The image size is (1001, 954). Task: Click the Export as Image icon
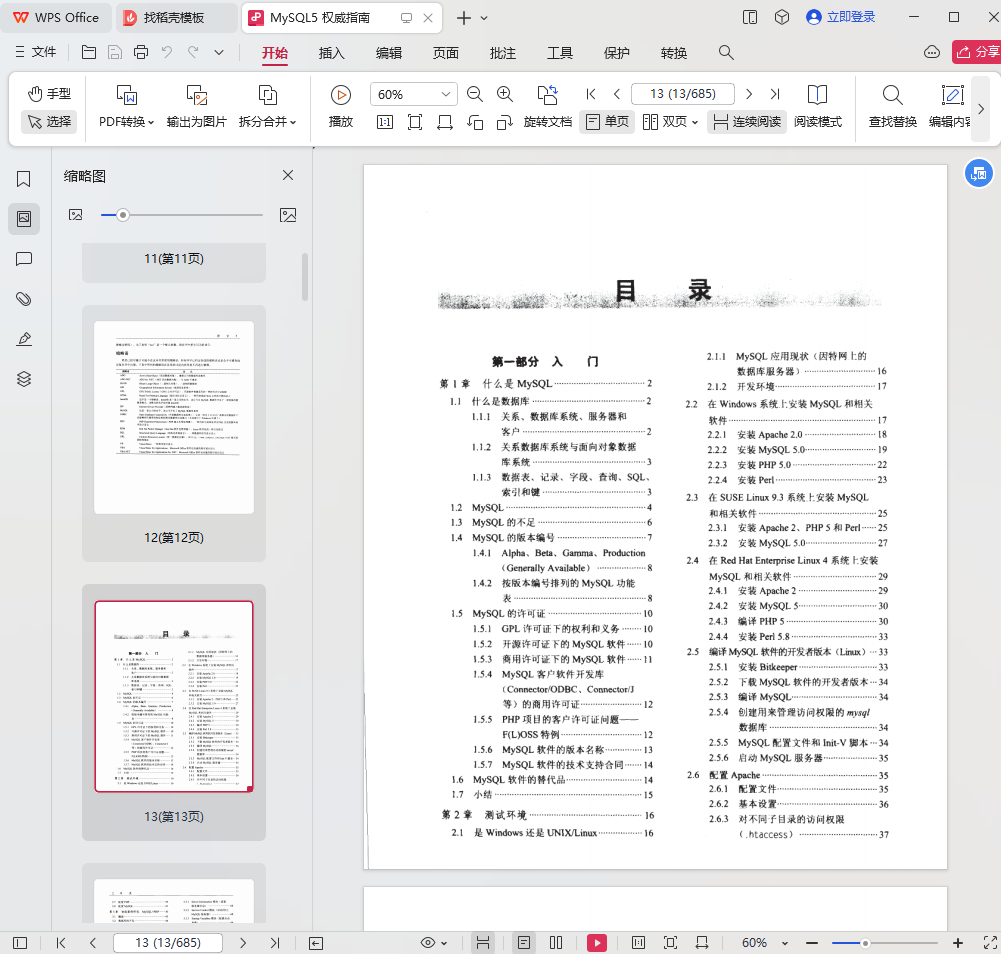point(196,95)
